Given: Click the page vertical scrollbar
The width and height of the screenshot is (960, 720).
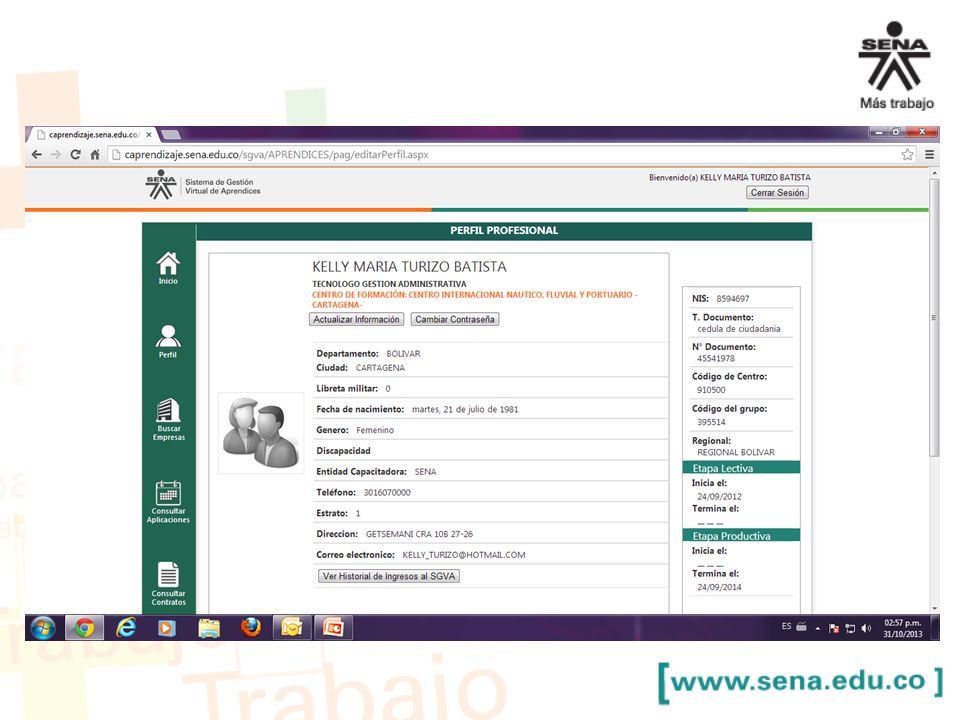Looking at the screenshot, I should point(934,318).
